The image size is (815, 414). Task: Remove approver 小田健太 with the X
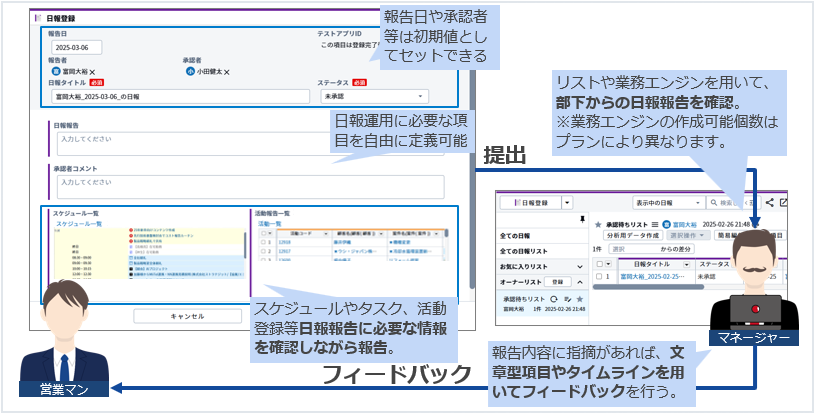tap(227, 72)
